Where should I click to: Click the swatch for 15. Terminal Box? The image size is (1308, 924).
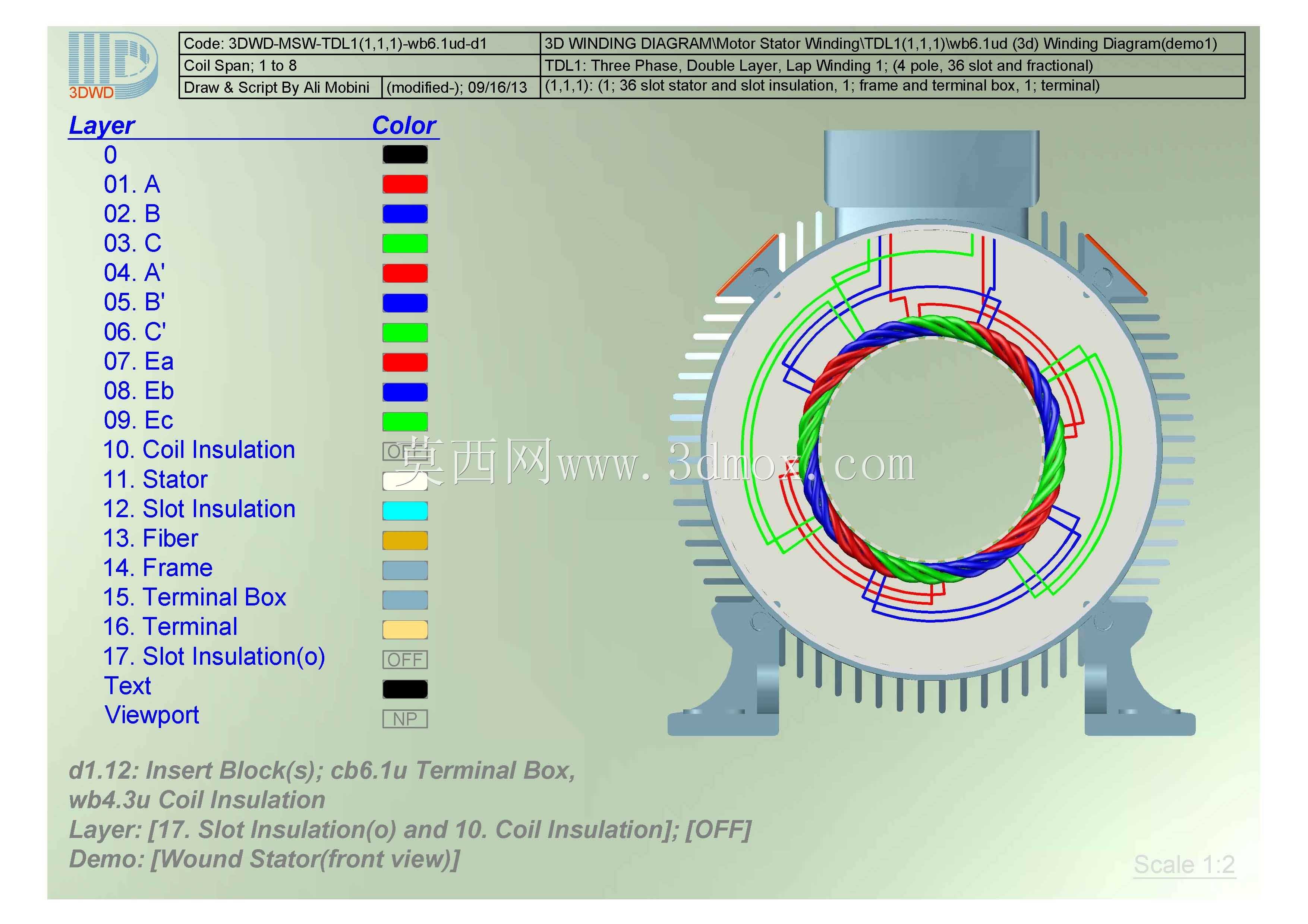pos(405,599)
